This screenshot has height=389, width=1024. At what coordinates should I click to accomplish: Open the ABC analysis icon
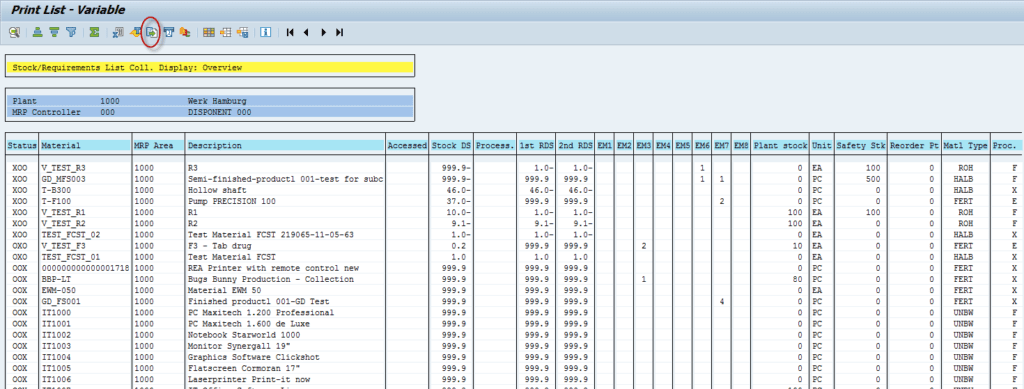point(185,32)
